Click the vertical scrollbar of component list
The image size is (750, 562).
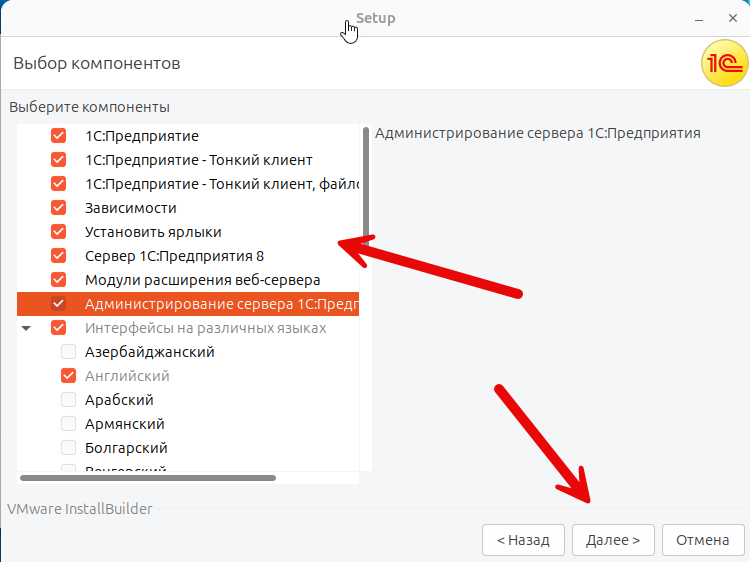[365, 160]
